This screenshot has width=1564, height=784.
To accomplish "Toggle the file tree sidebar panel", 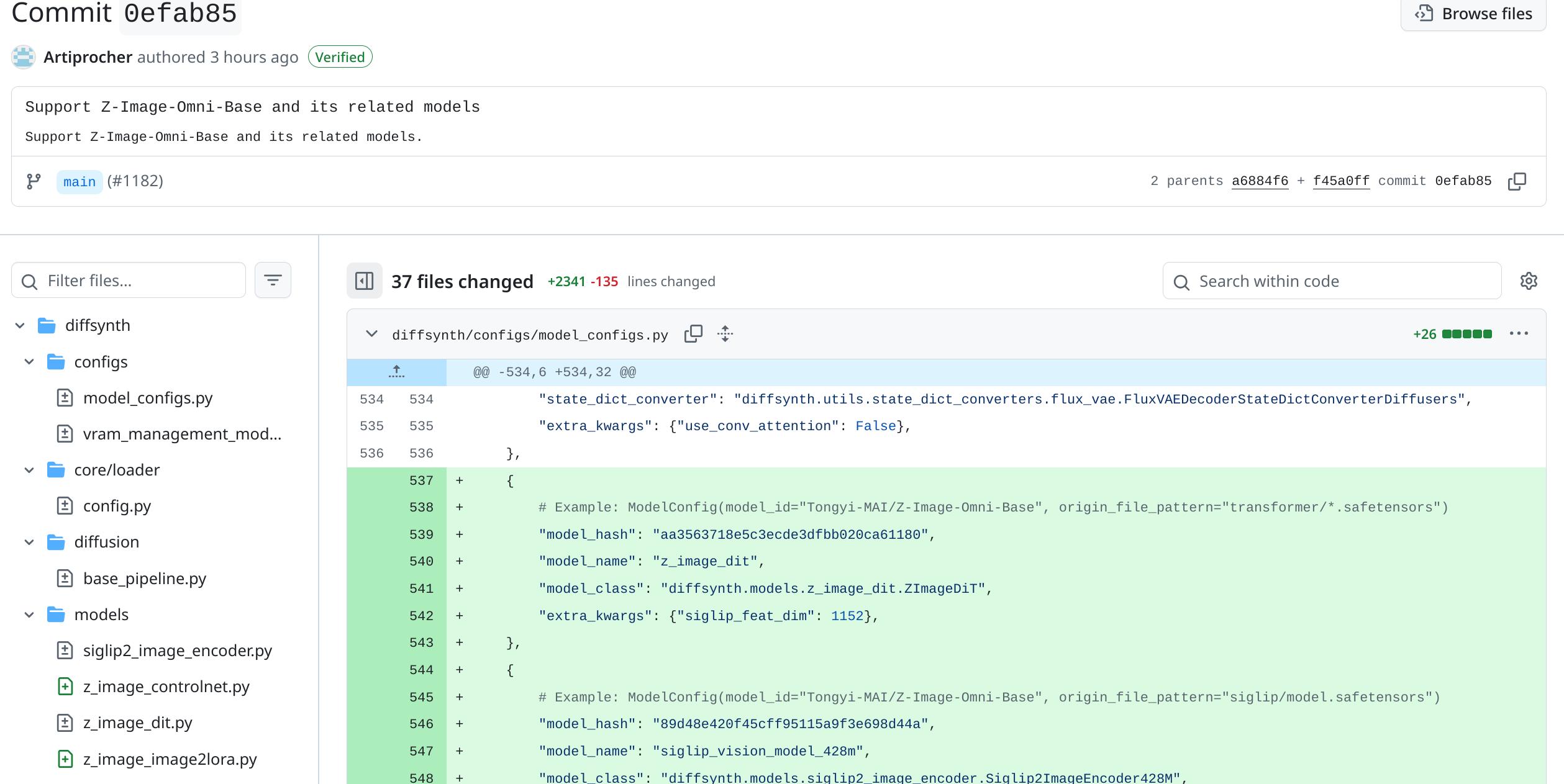I will coord(364,281).
